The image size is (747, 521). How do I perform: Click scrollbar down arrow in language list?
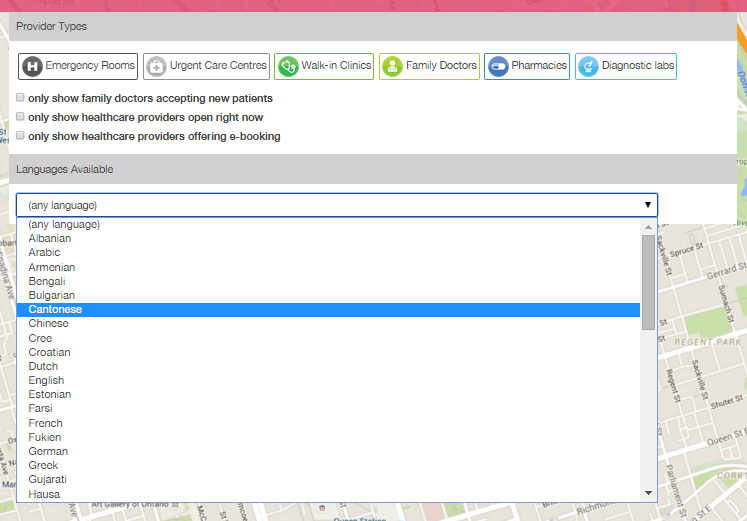(648, 493)
